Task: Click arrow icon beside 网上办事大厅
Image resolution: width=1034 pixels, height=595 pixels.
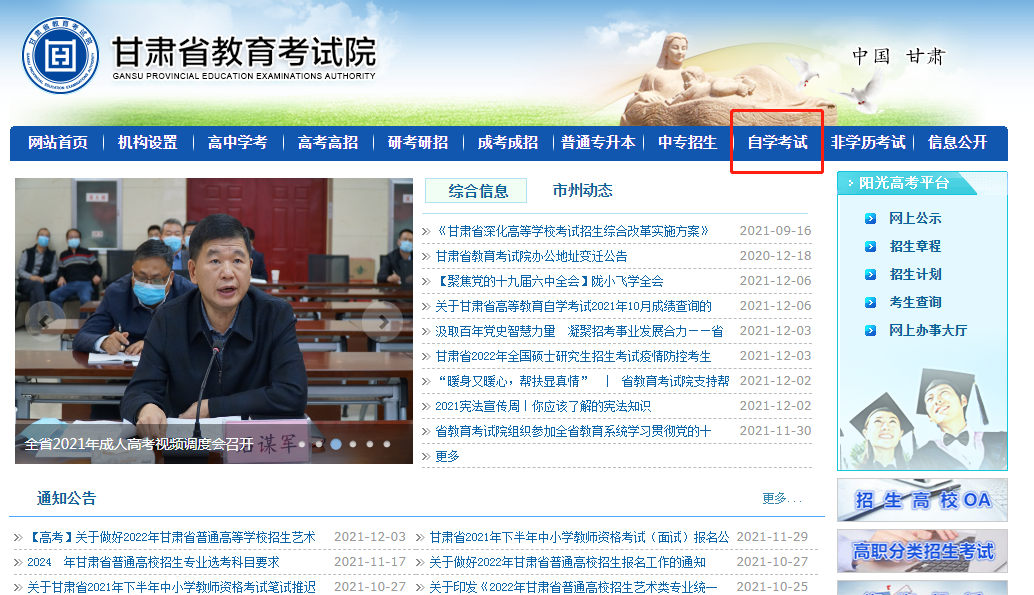Action: coord(870,330)
